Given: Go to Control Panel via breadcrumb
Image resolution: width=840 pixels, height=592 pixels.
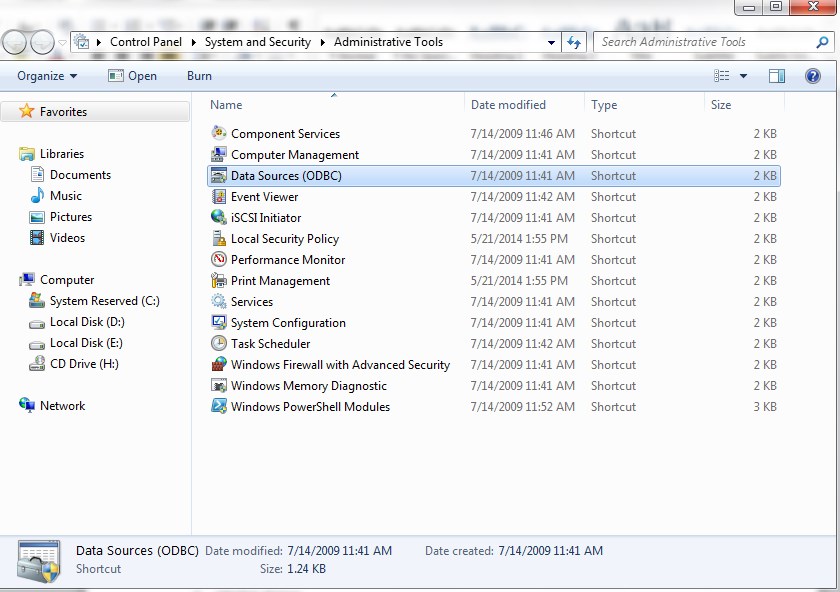Looking at the screenshot, I should 147,42.
